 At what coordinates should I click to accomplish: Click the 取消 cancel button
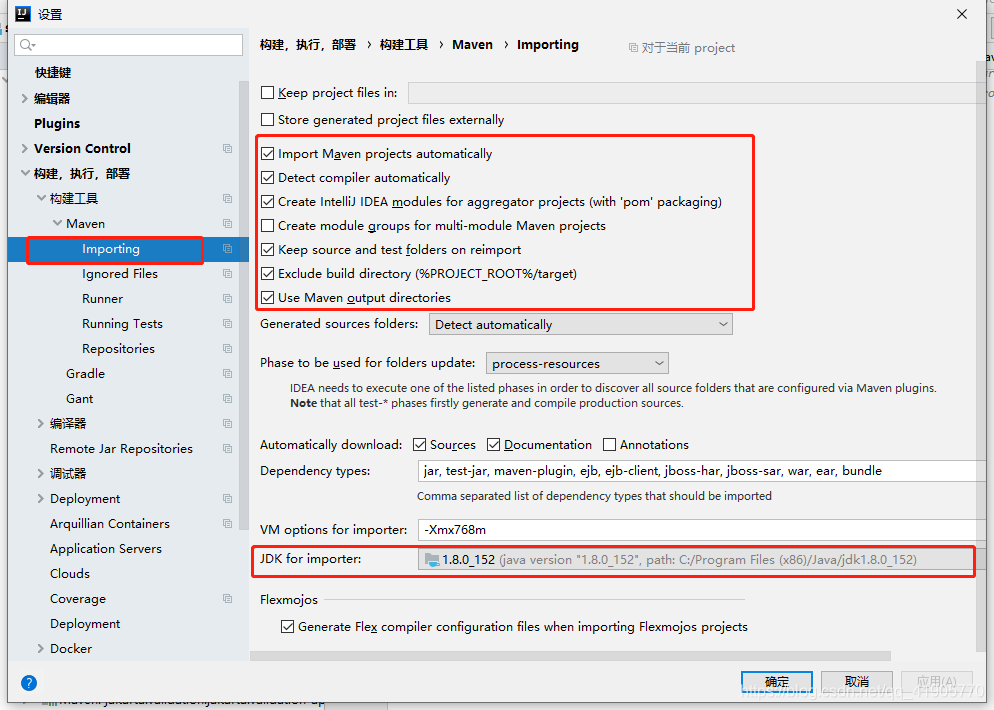[x=856, y=681]
